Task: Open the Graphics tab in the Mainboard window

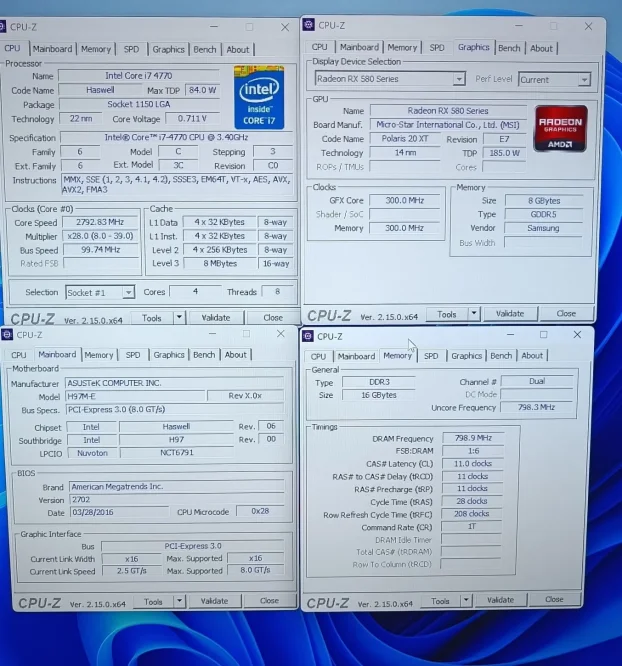Action: tap(169, 355)
